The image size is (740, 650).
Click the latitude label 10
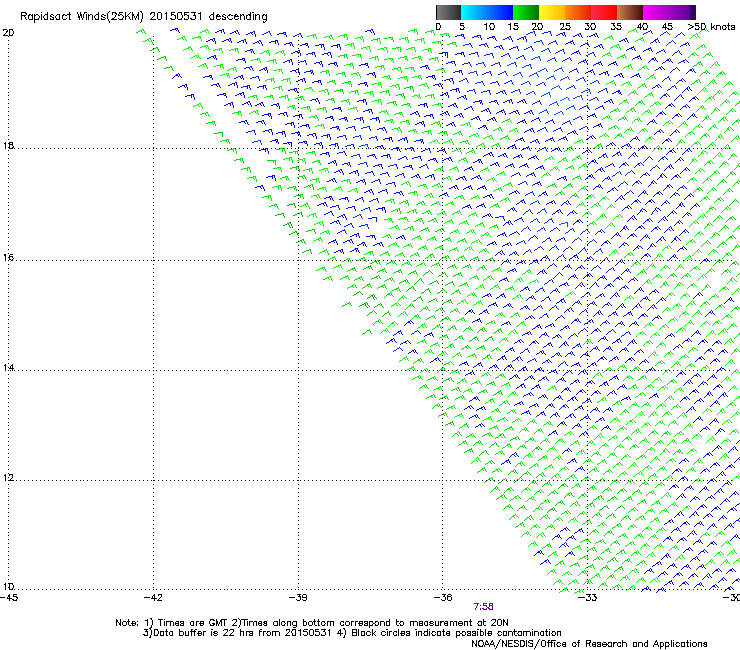point(8,587)
